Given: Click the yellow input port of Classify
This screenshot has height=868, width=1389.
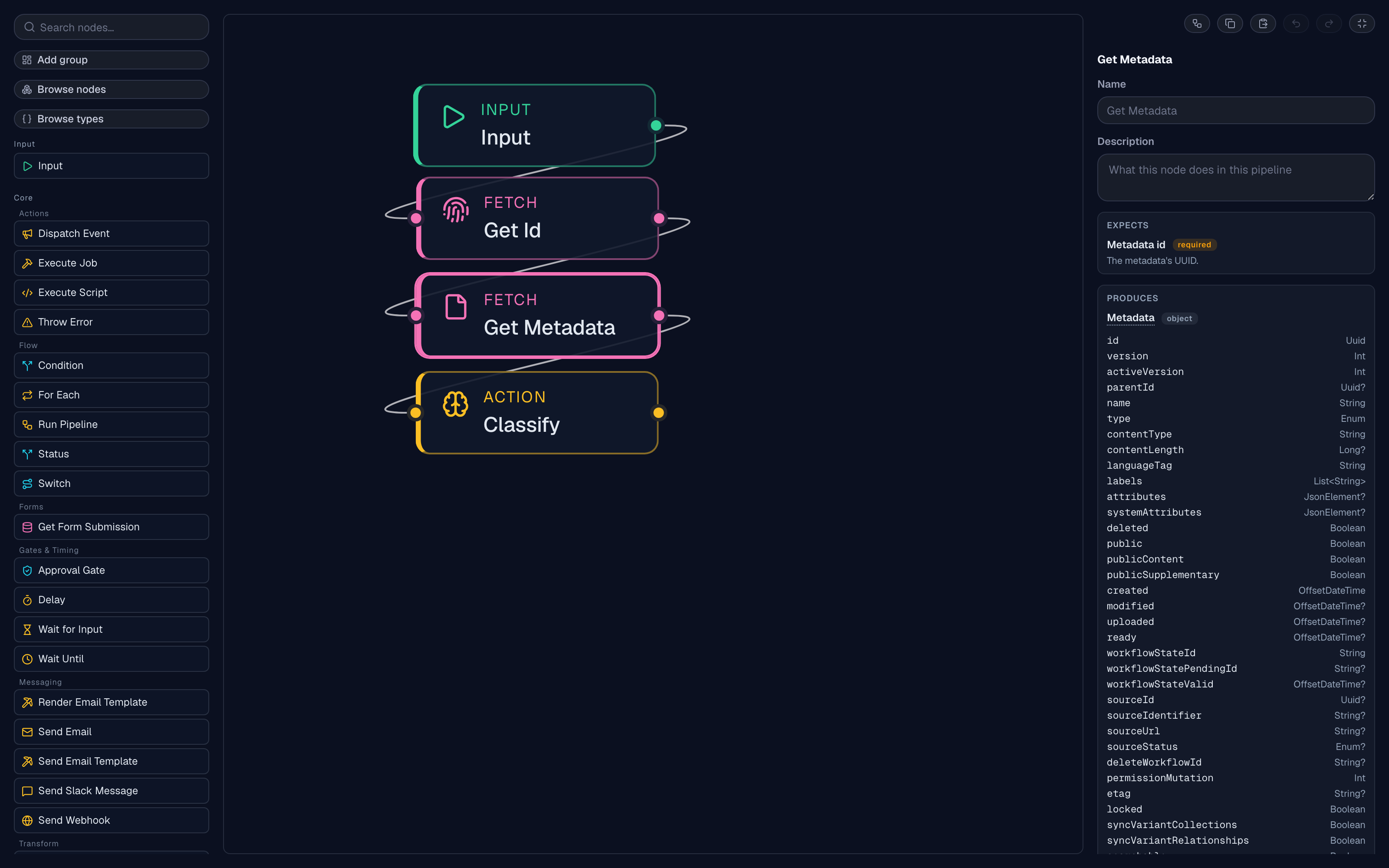Looking at the screenshot, I should point(415,413).
